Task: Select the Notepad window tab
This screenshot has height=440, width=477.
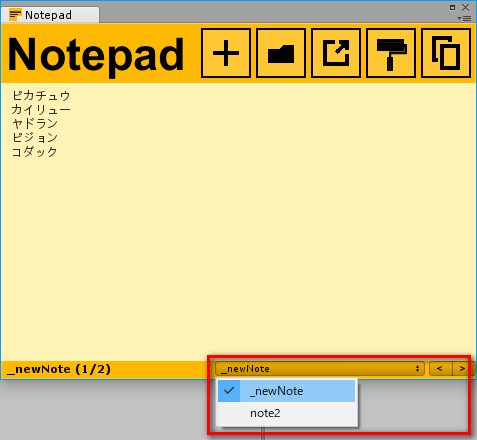Action: [x=50, y=15]
